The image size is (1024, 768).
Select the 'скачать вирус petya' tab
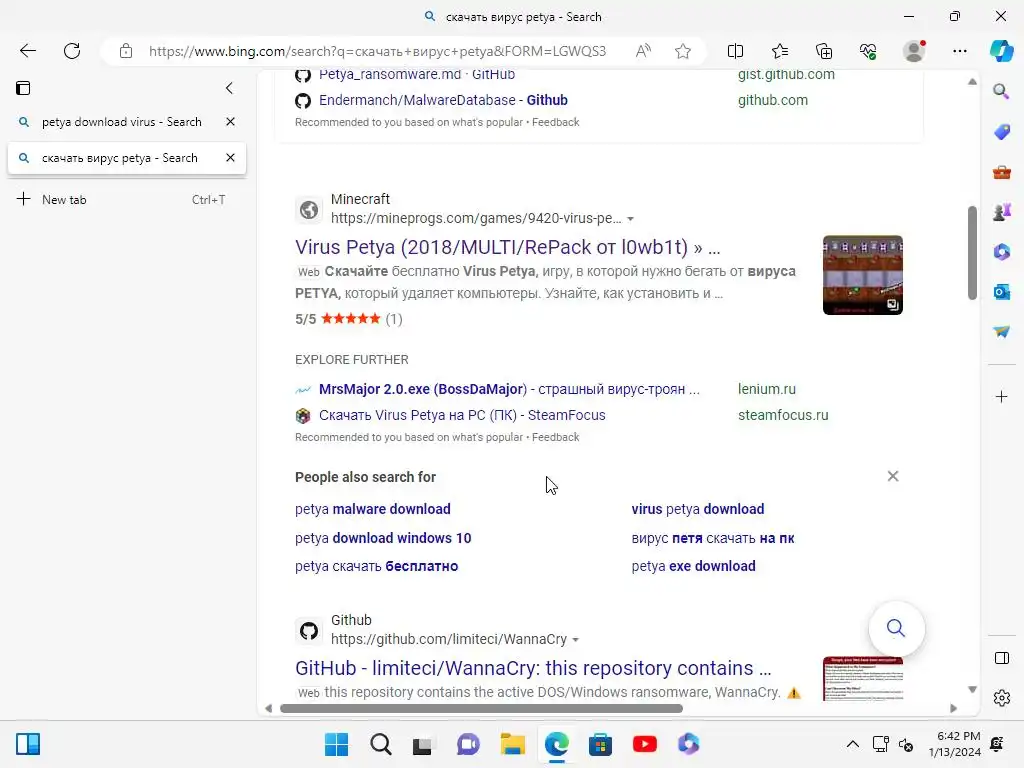[120, 158]
